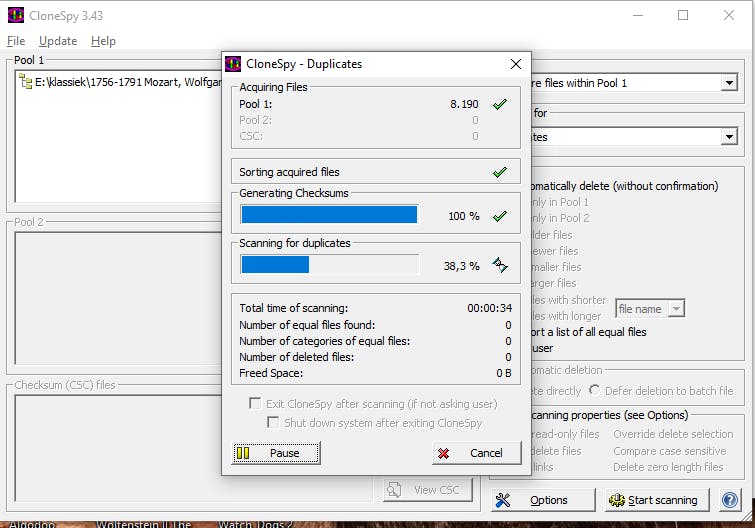Open help with the blue question mark
This screenshot has width=755, height=528.
730,500
